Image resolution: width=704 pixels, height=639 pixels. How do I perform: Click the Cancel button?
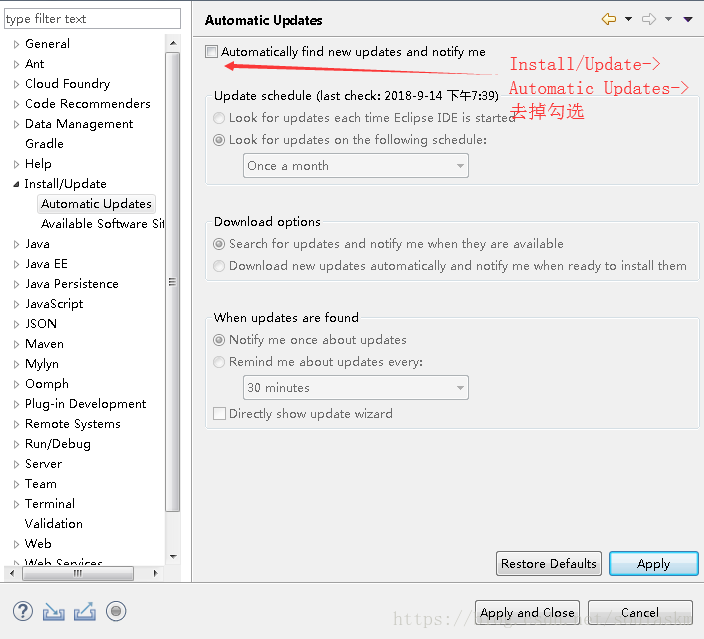640,613
